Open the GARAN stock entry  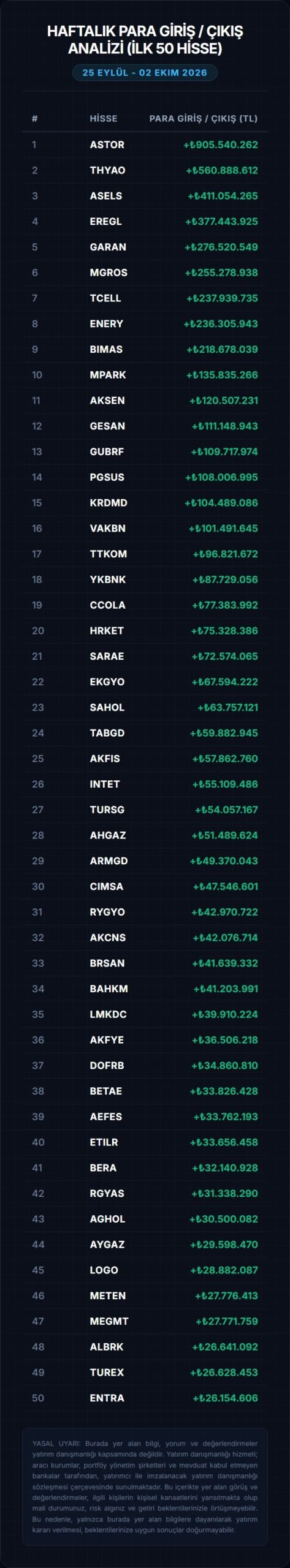145,247
